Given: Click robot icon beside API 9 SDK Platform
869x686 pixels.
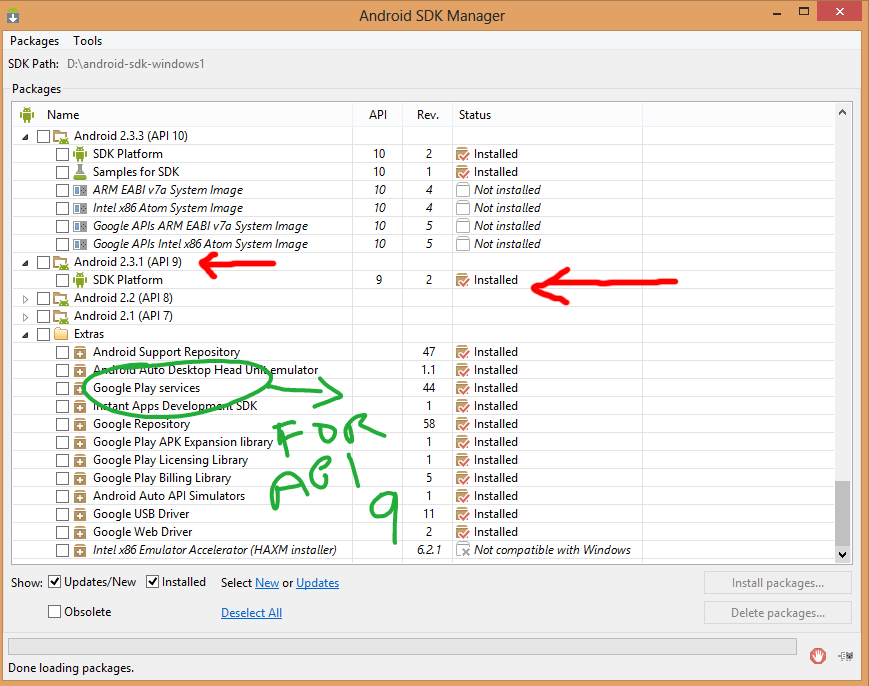Looking at the screenshot, I should point(80,280).
